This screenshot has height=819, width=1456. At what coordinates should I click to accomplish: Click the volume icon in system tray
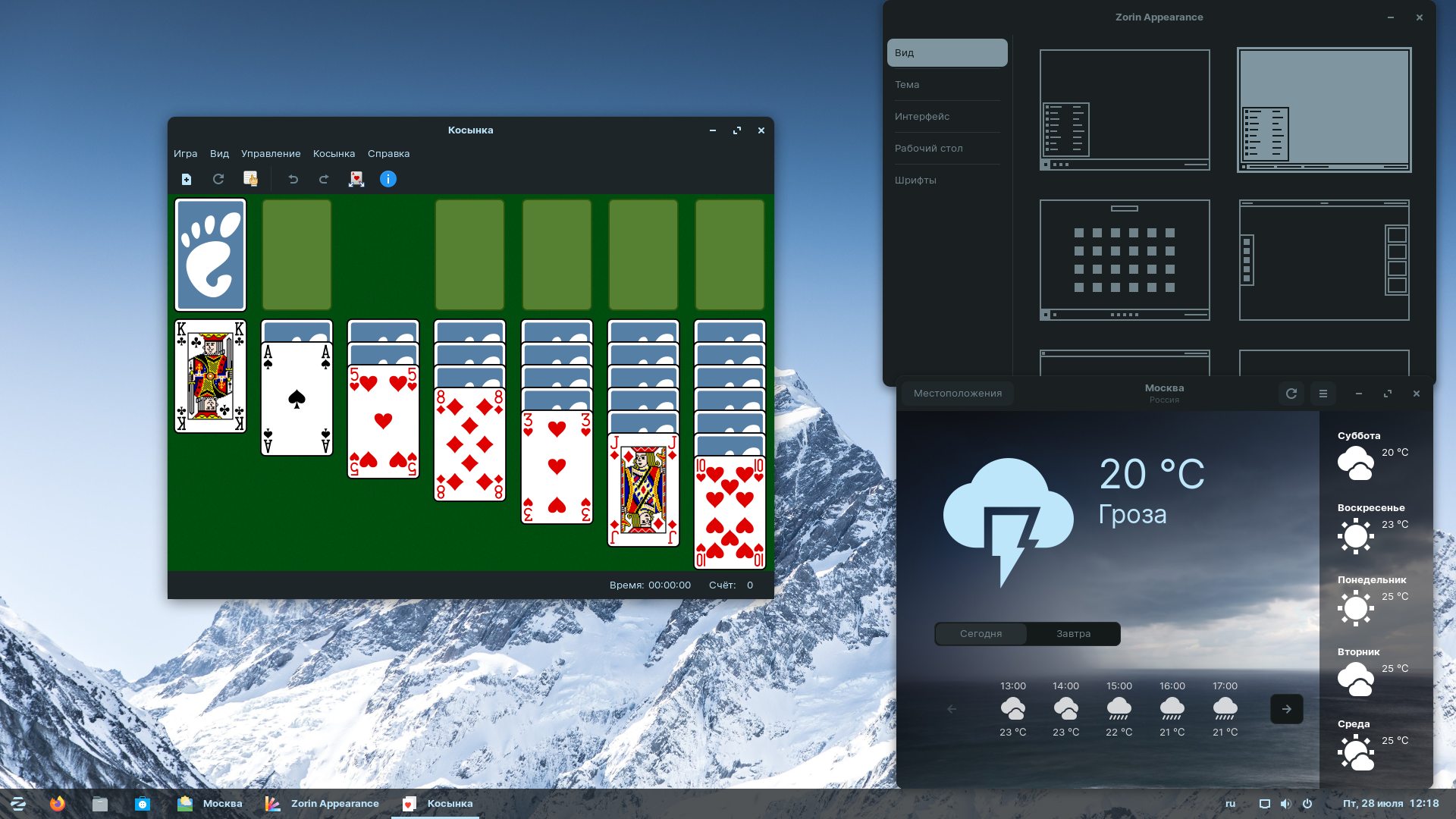[1285, 804]
